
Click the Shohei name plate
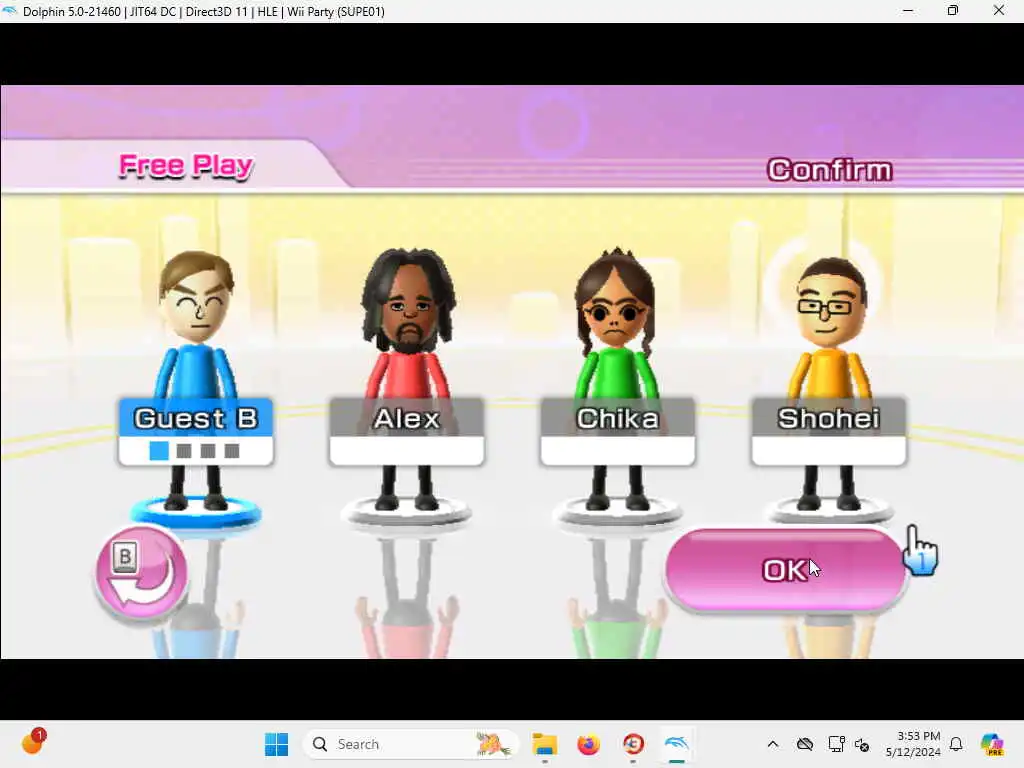point(829,432)
